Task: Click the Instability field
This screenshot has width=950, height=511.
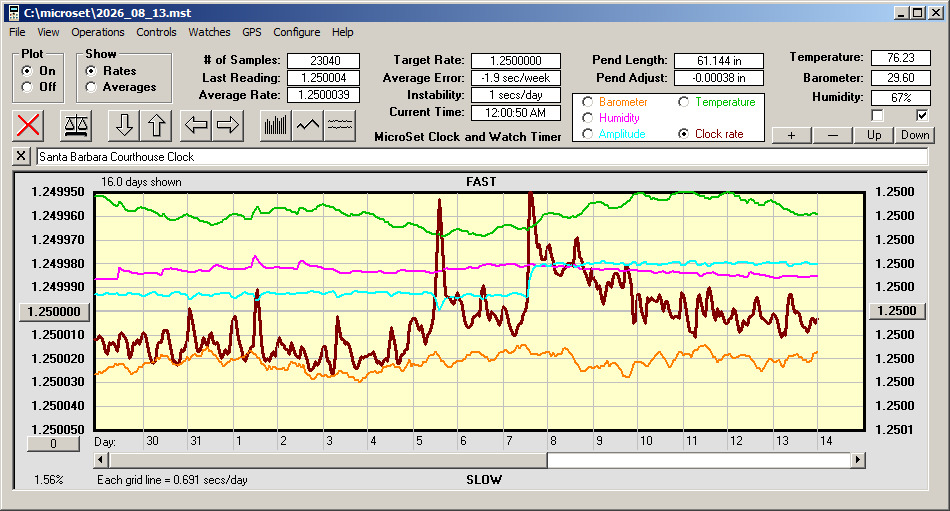Action: point(516,95)
